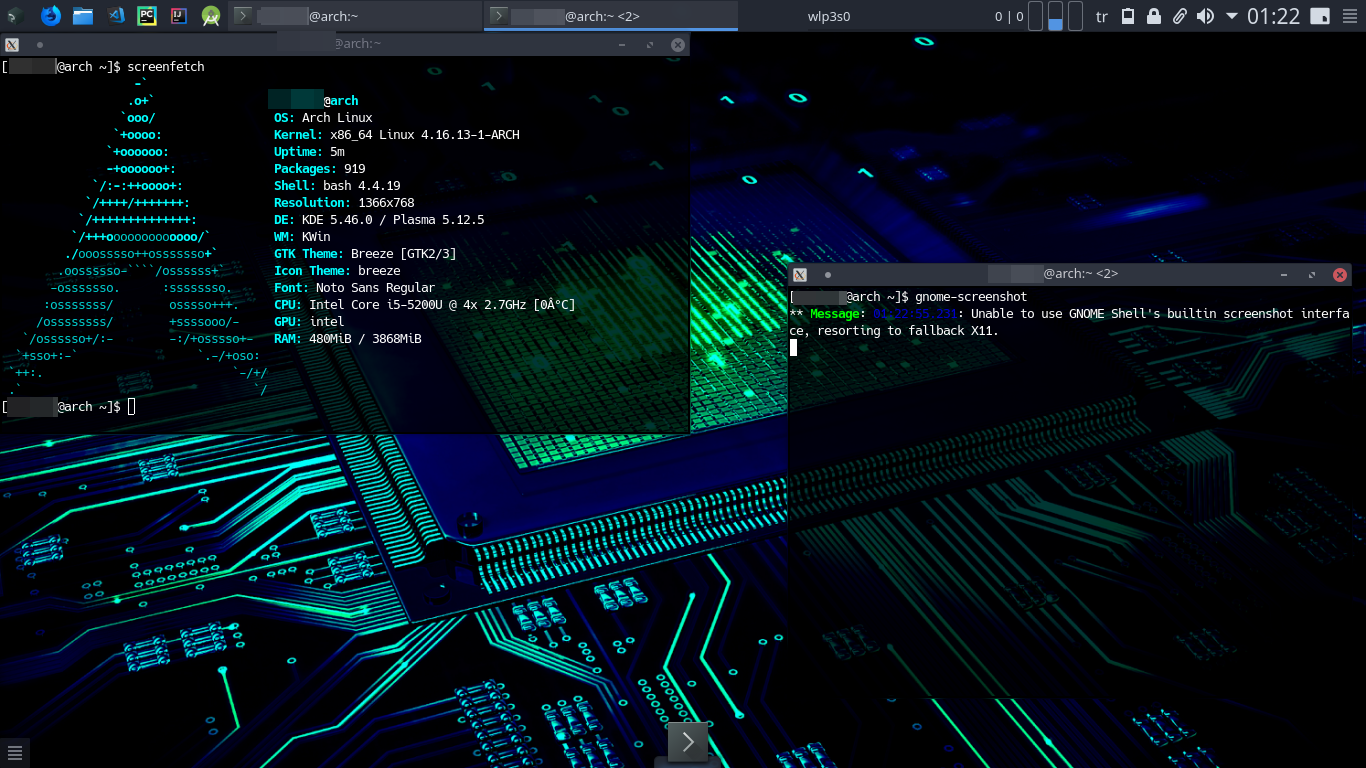
Task: Click the 'GTK Theme: Breeze [GTK2/3]' line
Action: pos(365,254)
